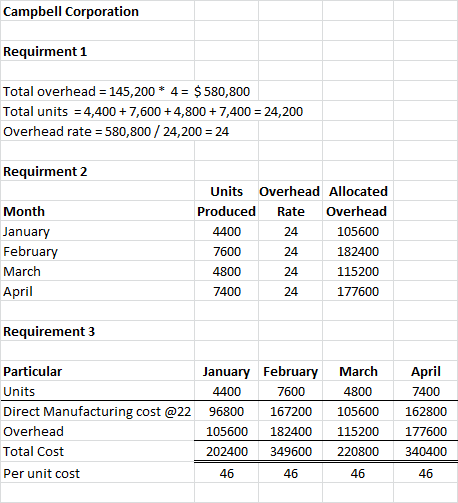Select direct manufacturing cost 96800 for January
The width and height of the screenshot is (458, 503).
click(227, 412)
